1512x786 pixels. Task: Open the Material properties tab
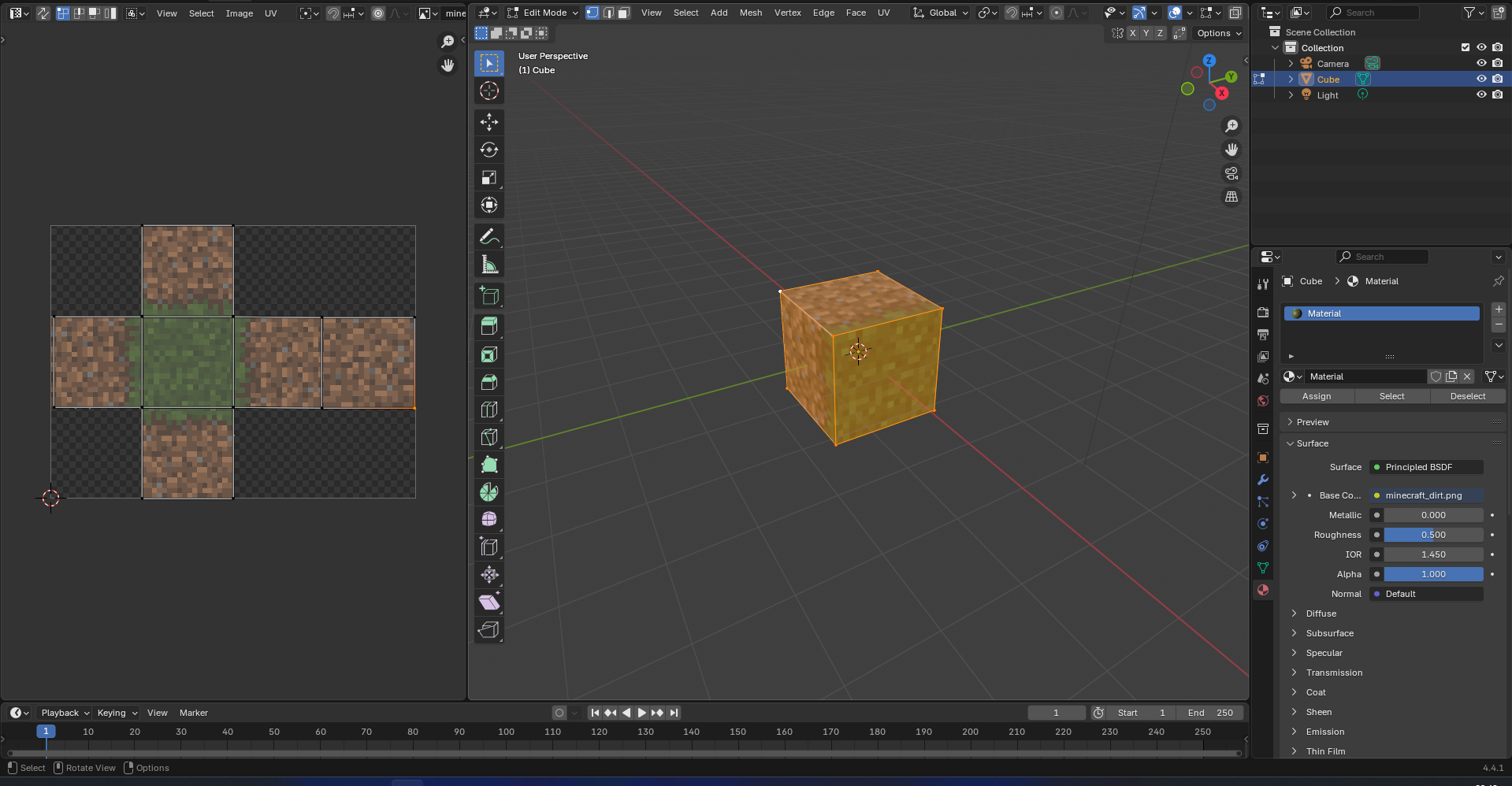1263,590
